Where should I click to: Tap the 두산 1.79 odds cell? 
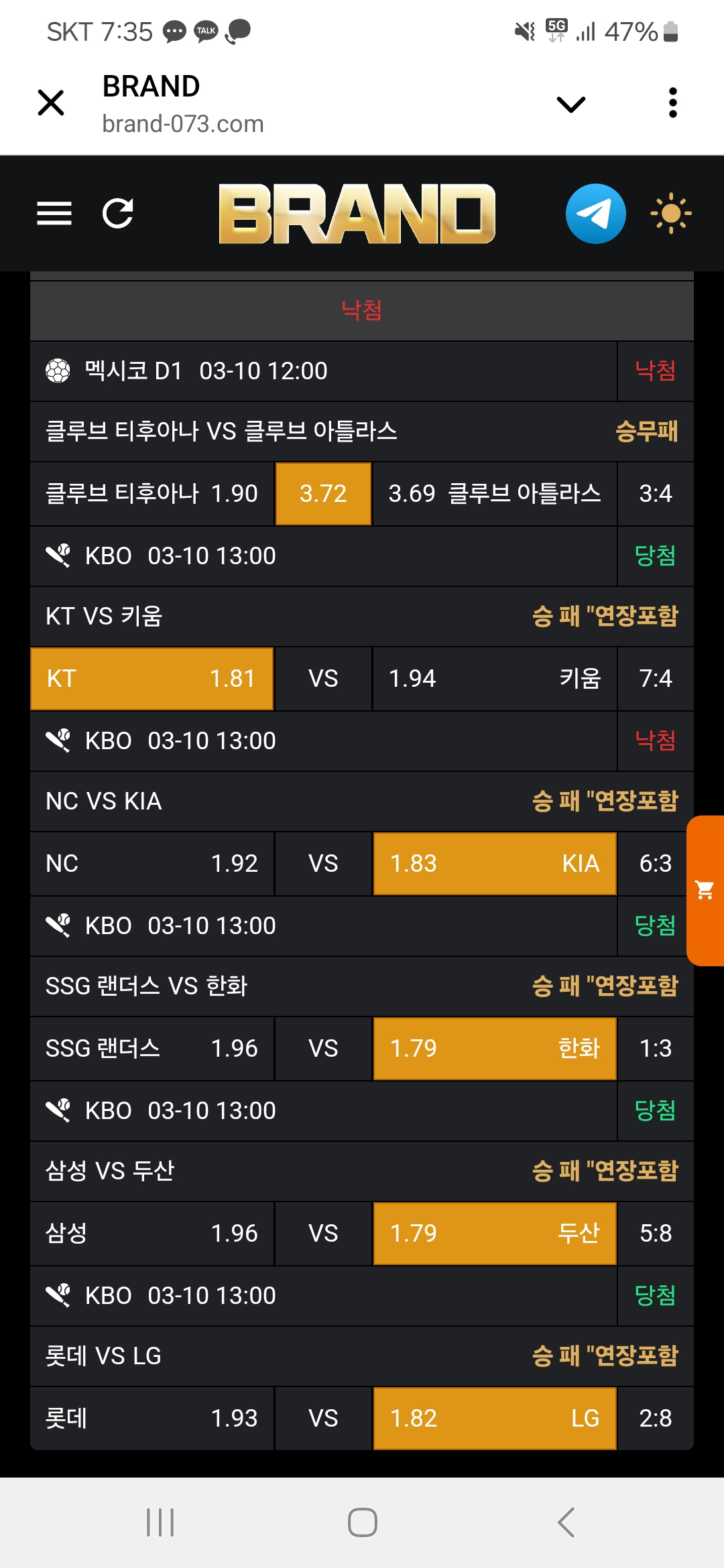494,1234
